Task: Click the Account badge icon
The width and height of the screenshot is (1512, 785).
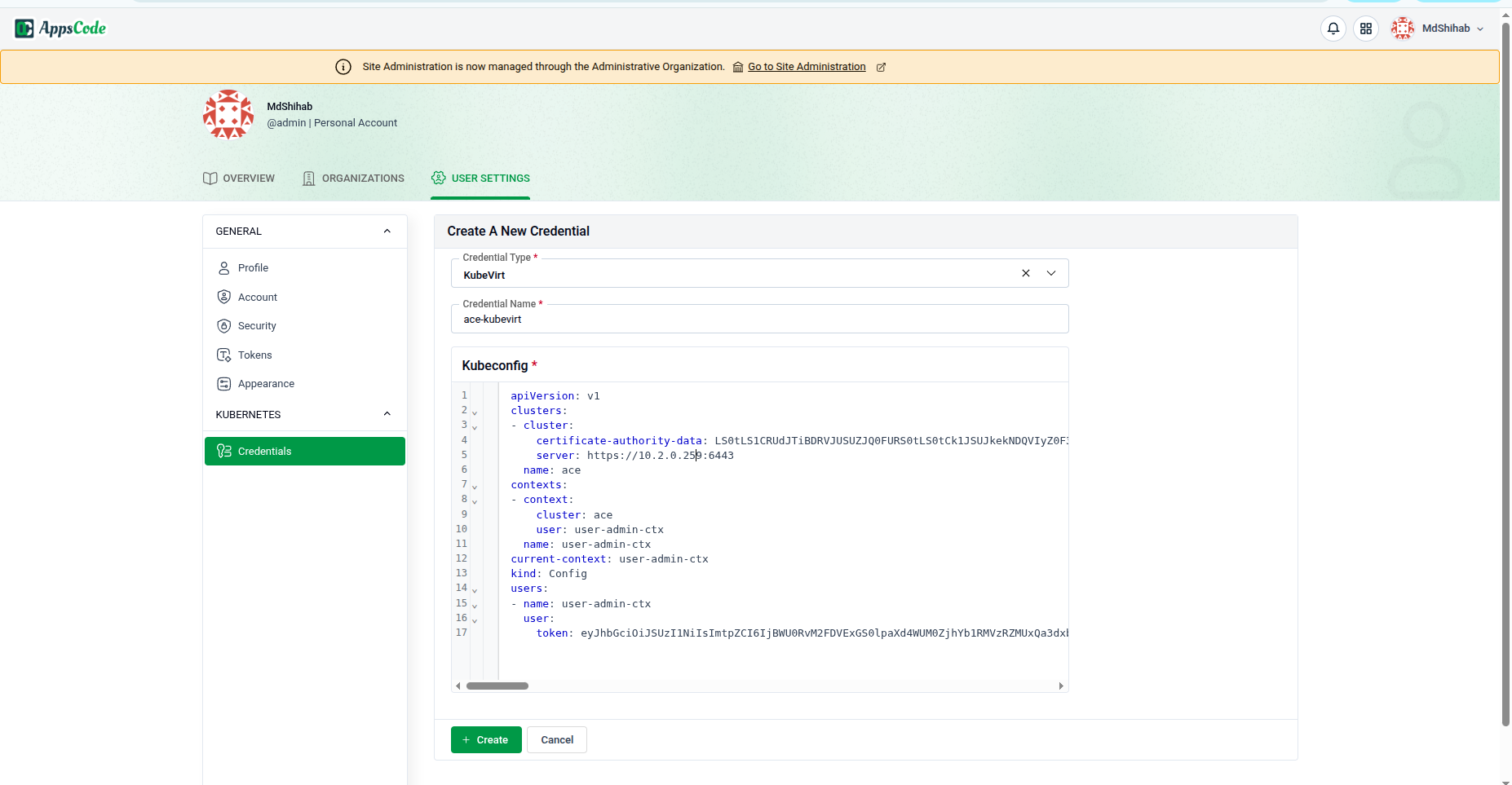Action: (x=224, y=298)
